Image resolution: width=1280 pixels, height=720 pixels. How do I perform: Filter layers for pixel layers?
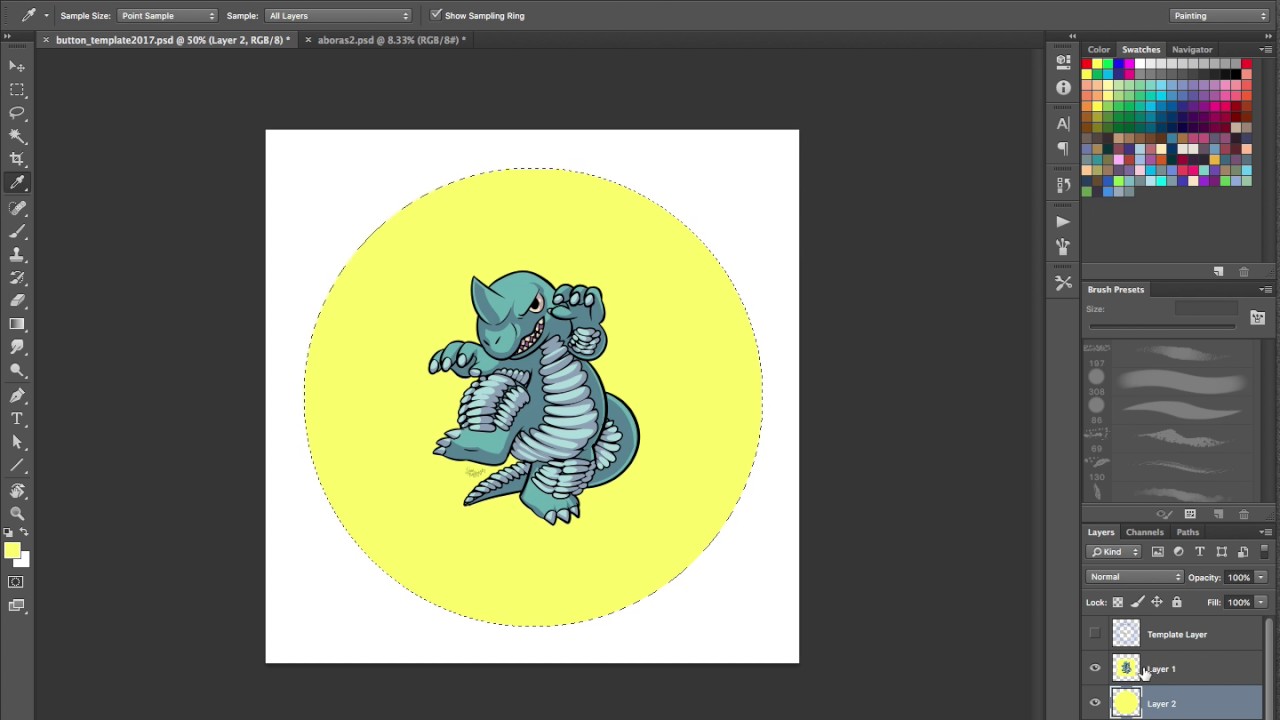[x=1158, y=552]
